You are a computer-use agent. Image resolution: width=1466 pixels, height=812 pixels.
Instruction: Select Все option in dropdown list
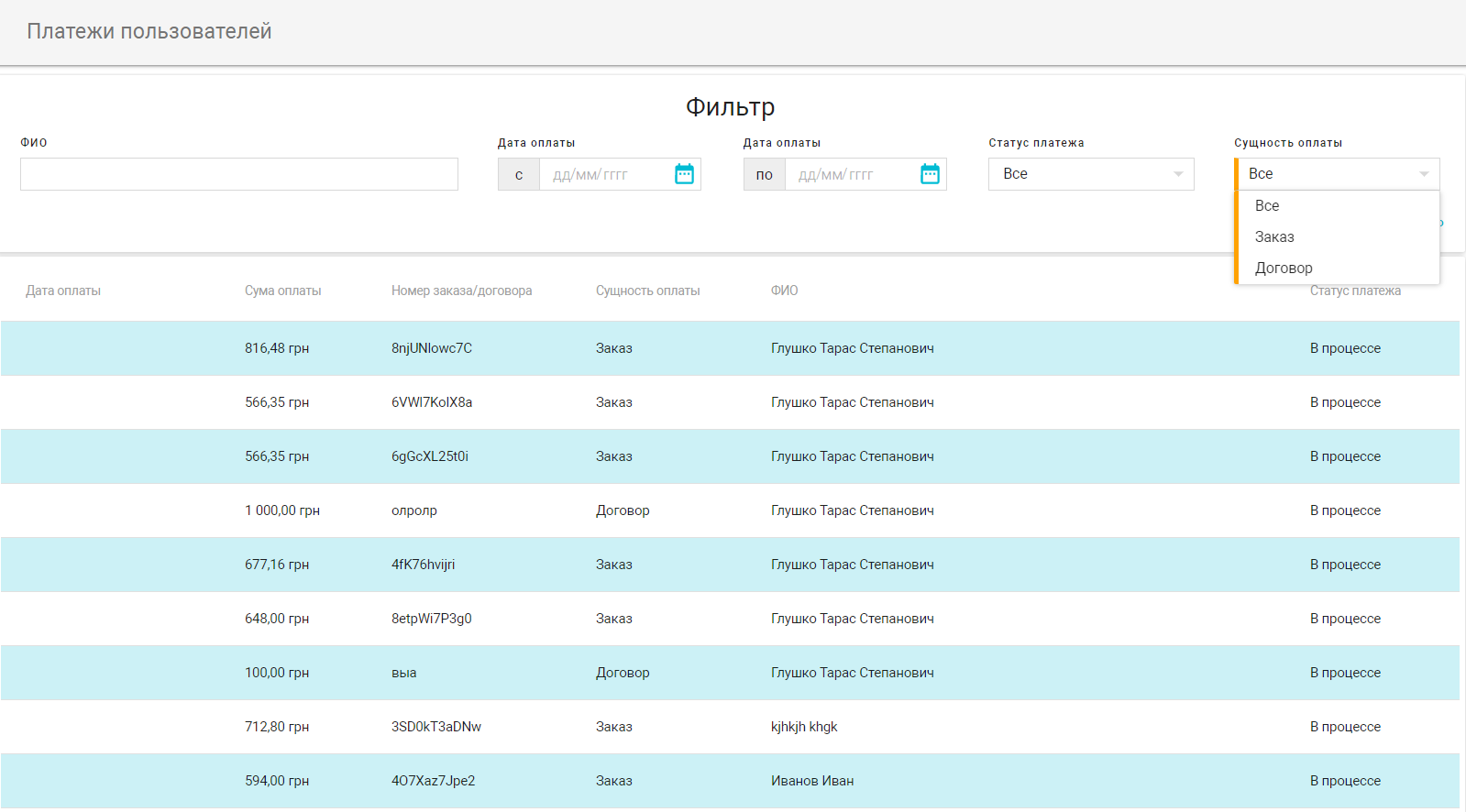(1267, 206)
